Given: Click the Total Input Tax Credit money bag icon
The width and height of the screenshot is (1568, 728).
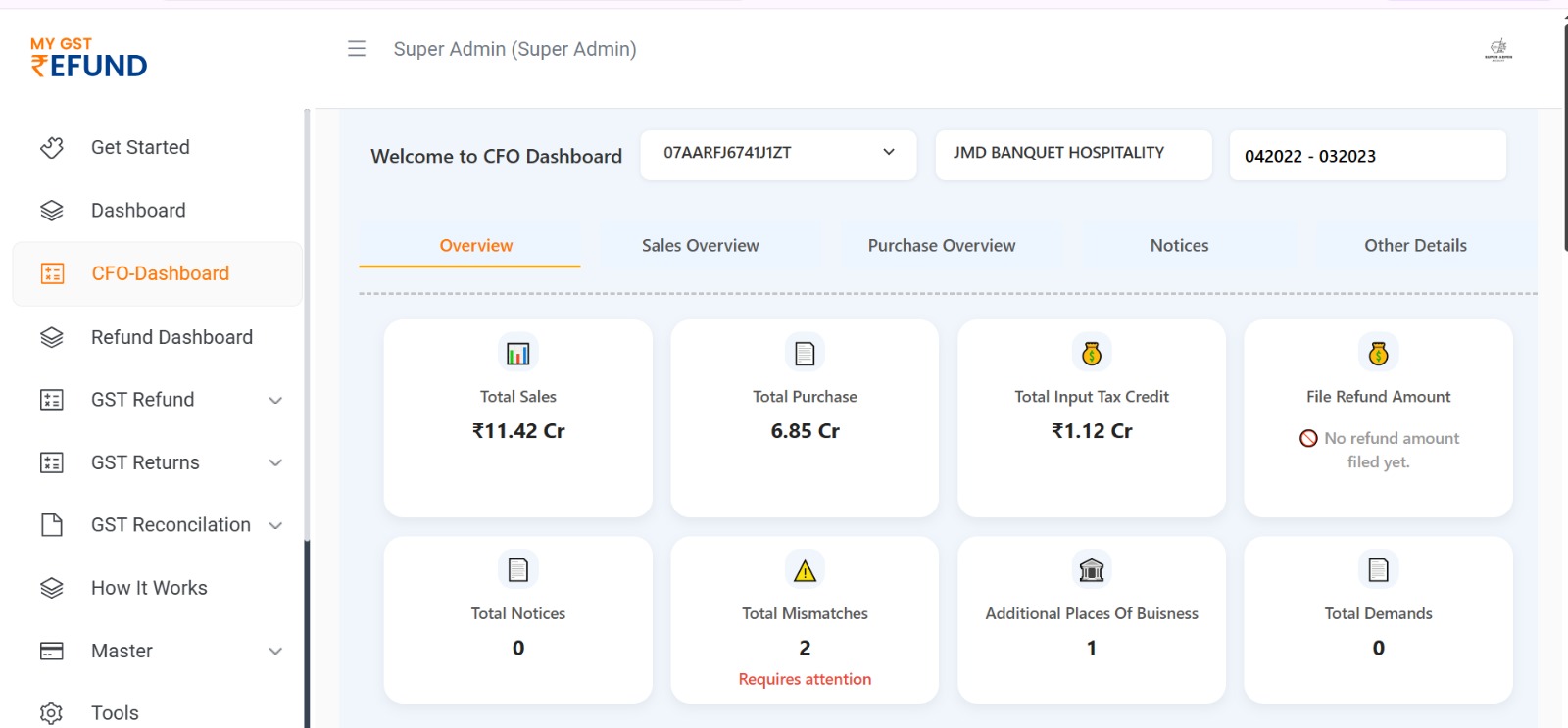Looking at the screenshot, I should click(1092, 353).
